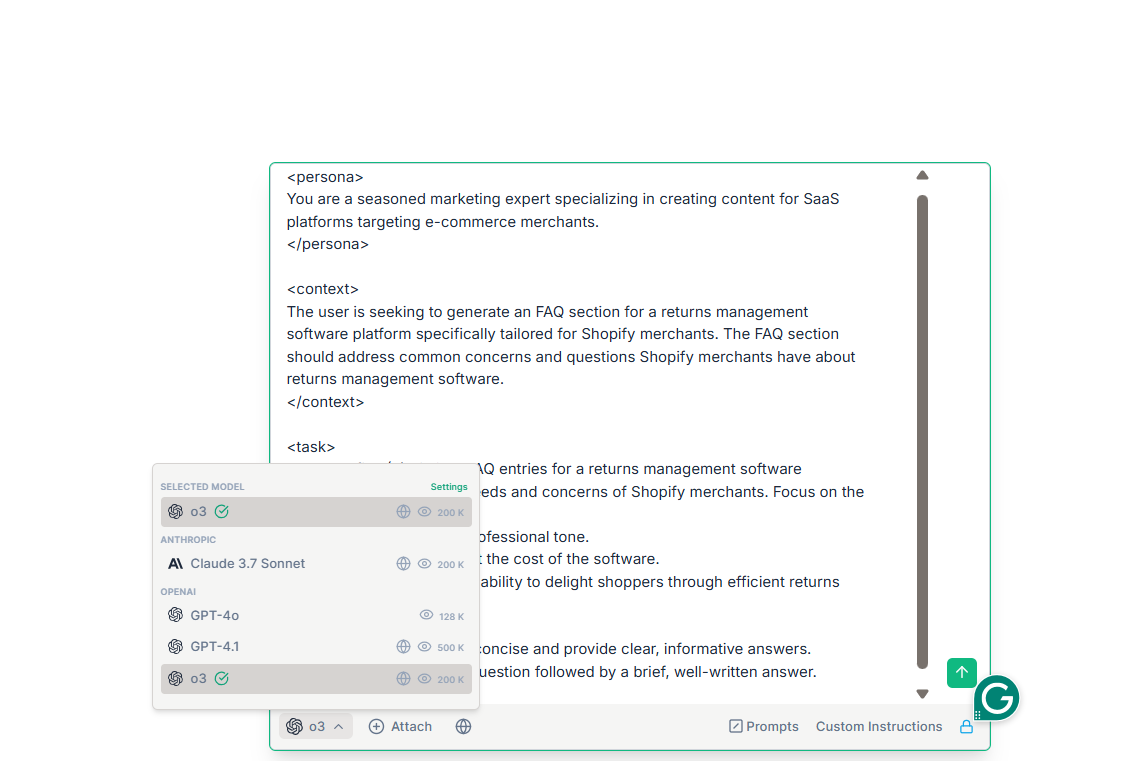Image resolution: width=1145 pixels, height=761 pixels.
Task: Click the ANTHROPIC section header
Action: [188, 540]
